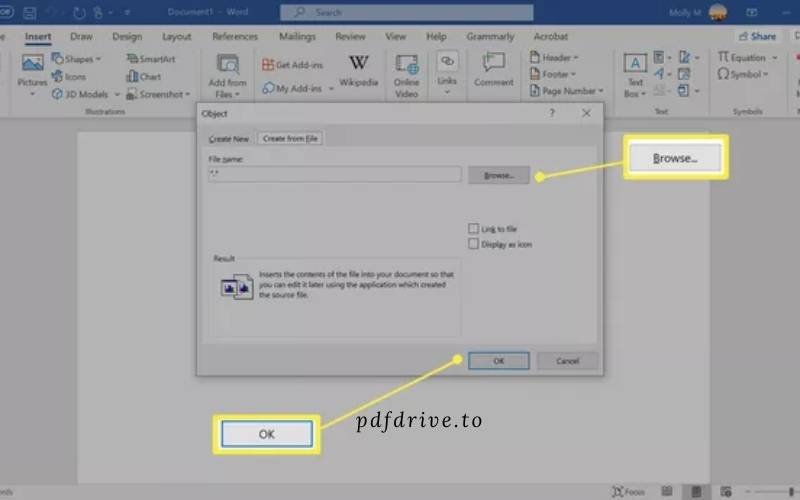Image resolution: width=800 pixels, height=500 pixels.
Task: Click the File name input field
Action: (x=335, y=174)
